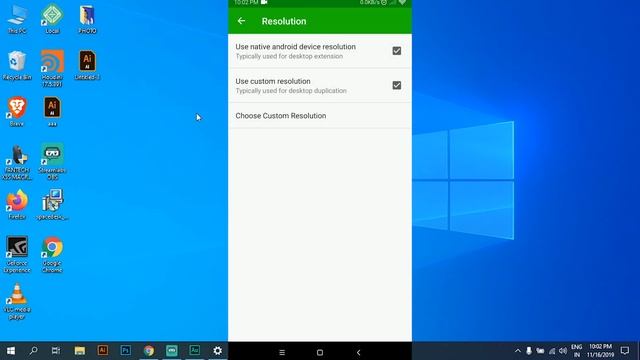
Task: Switch to Illustrator in the taskbar
Action: 102,351
